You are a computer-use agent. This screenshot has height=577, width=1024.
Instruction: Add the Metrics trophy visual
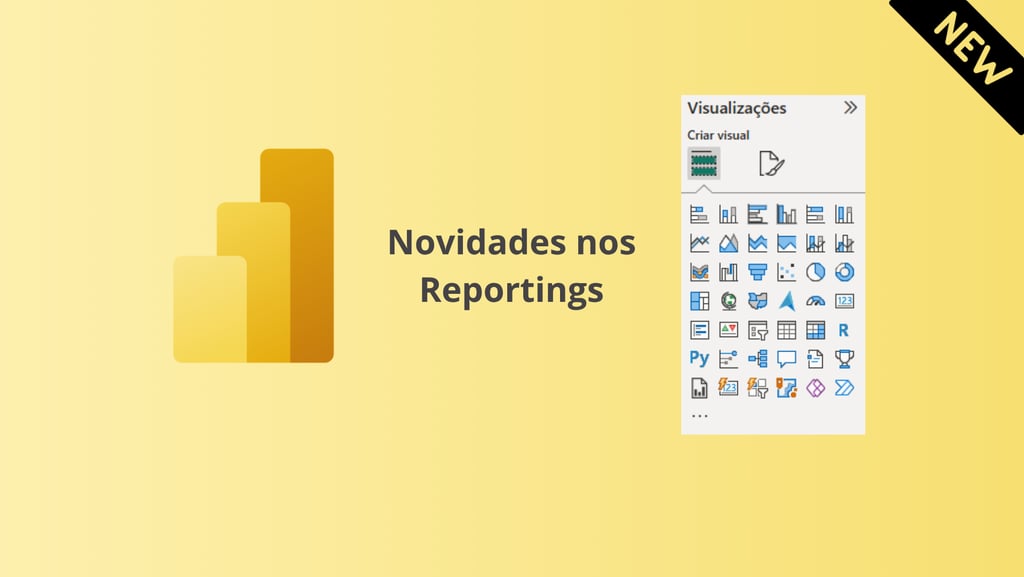[x=844, y=359]
